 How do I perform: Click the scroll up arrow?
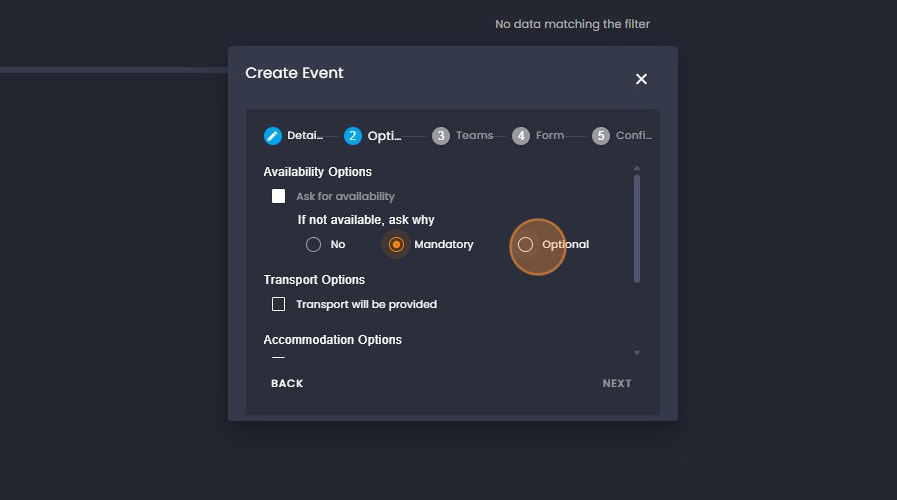tap(637, 168)
